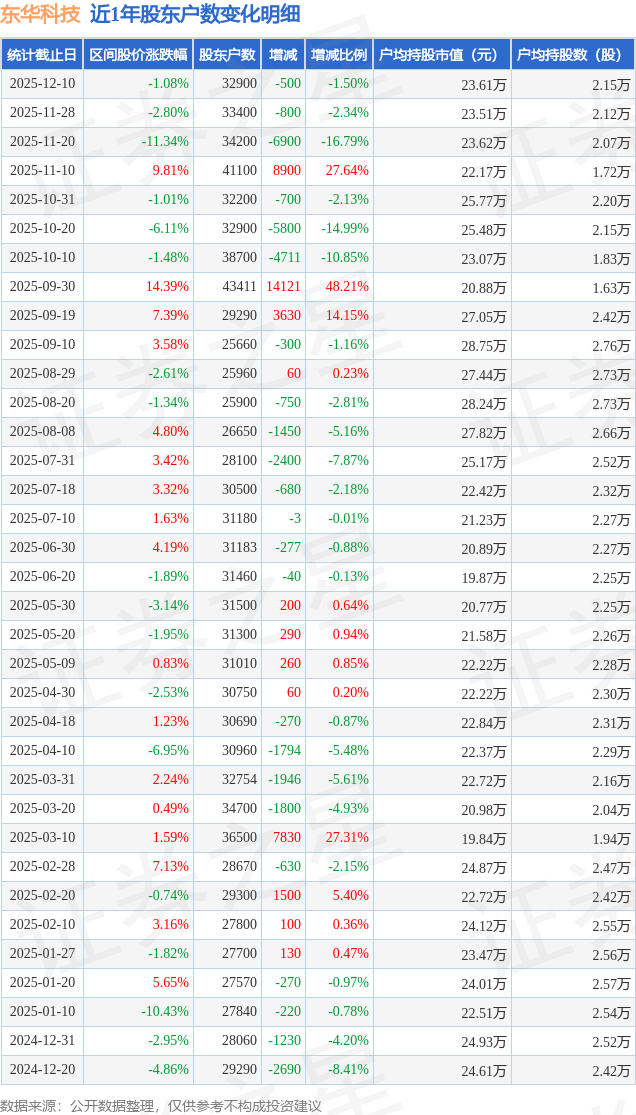
Task: Click the -1794 change cell
Action: coord(283,751)
